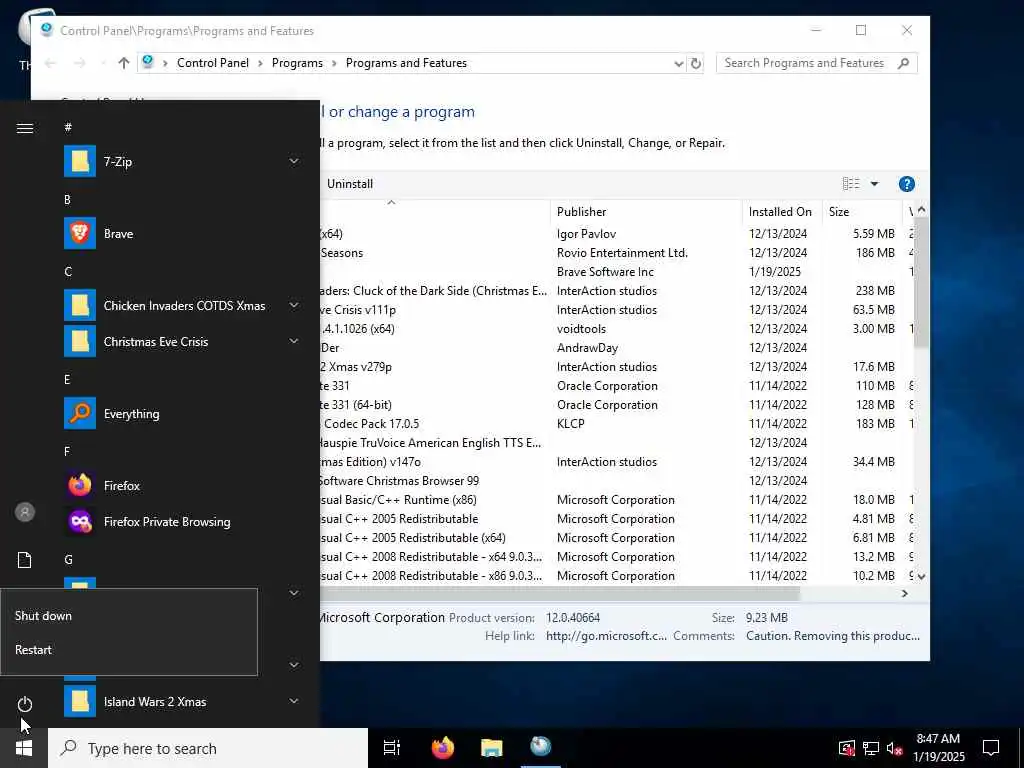Click the search magnifier in Programs and Features
The width and height of the screenshot is (1024, 768).
point(903,63)
